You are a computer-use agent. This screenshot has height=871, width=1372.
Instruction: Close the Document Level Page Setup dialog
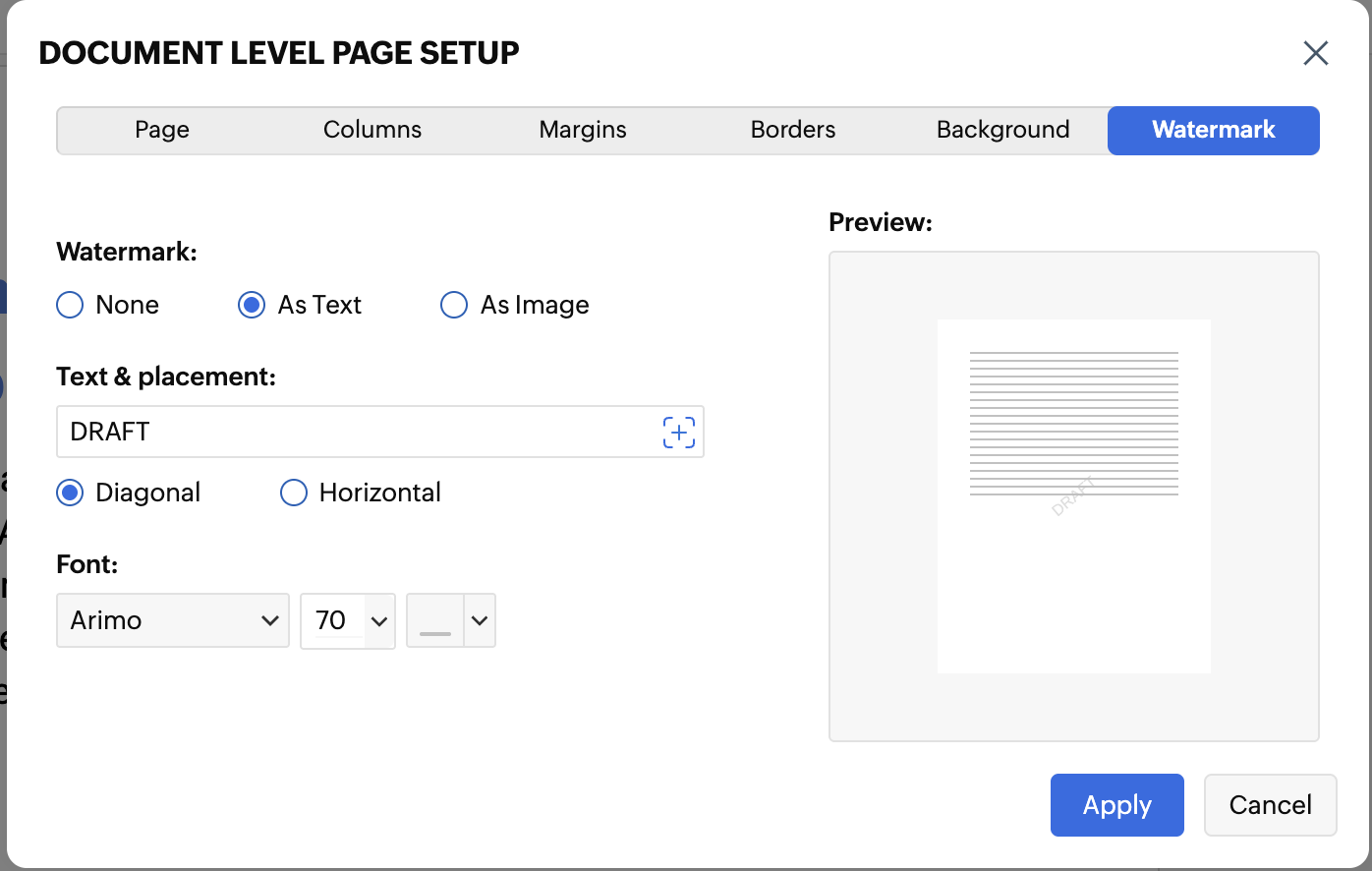point(1316,53)
